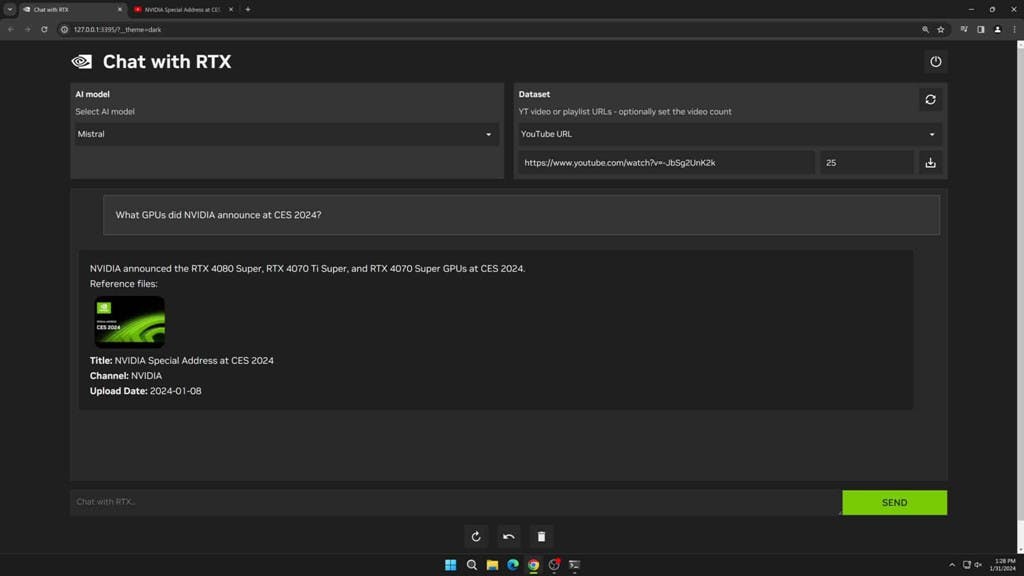Click the 'Channel: NVIDIA' line
Screen dimensions: 1024x576
pos(125,376)
